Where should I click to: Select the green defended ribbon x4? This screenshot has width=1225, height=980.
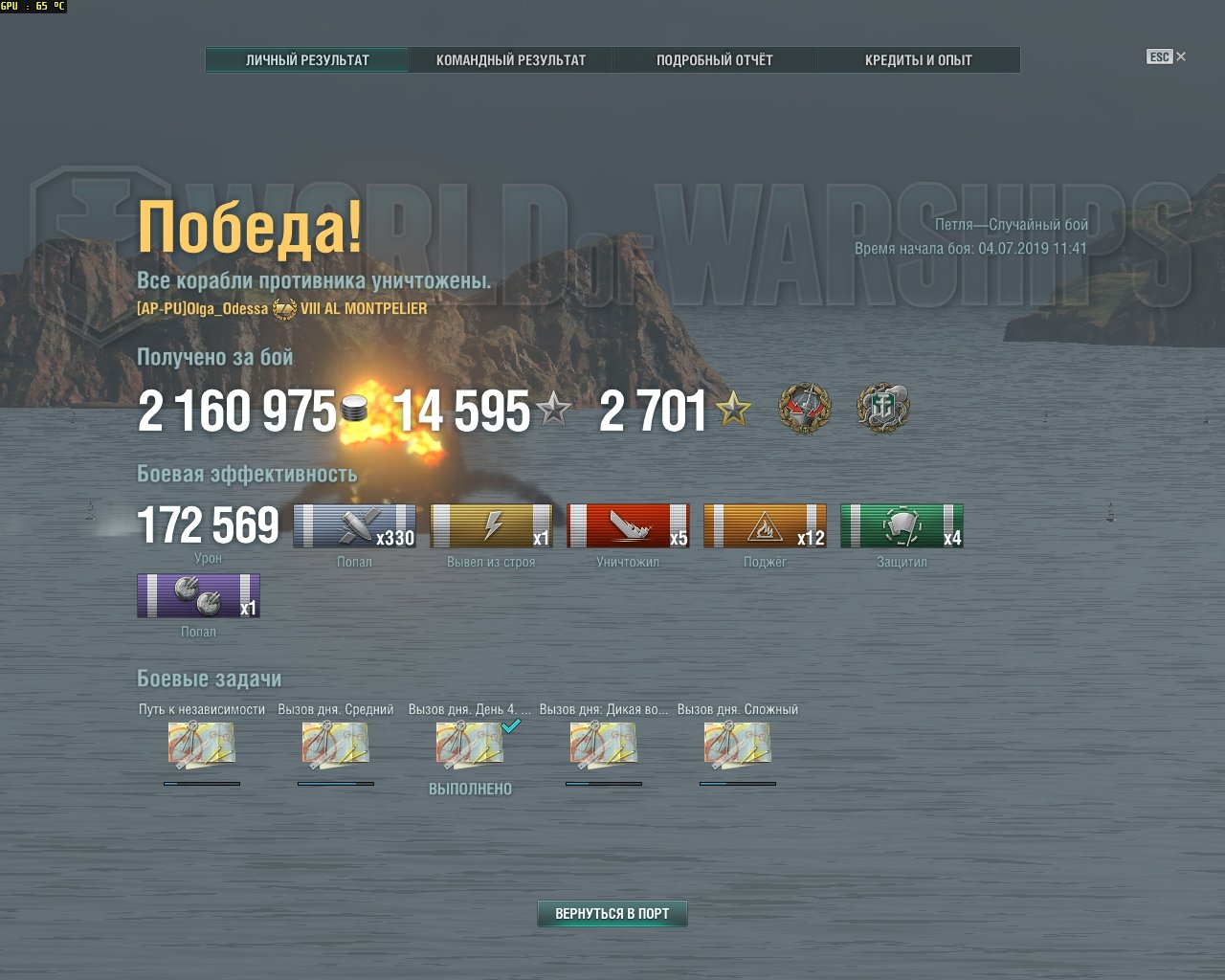point(902,526)
